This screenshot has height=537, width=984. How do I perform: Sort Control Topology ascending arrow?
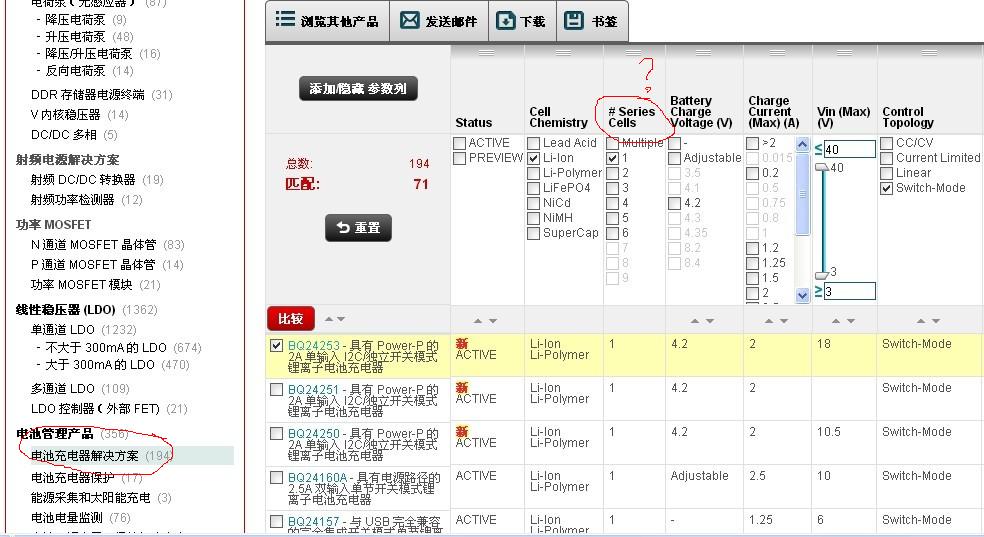(x=921, y=321)
